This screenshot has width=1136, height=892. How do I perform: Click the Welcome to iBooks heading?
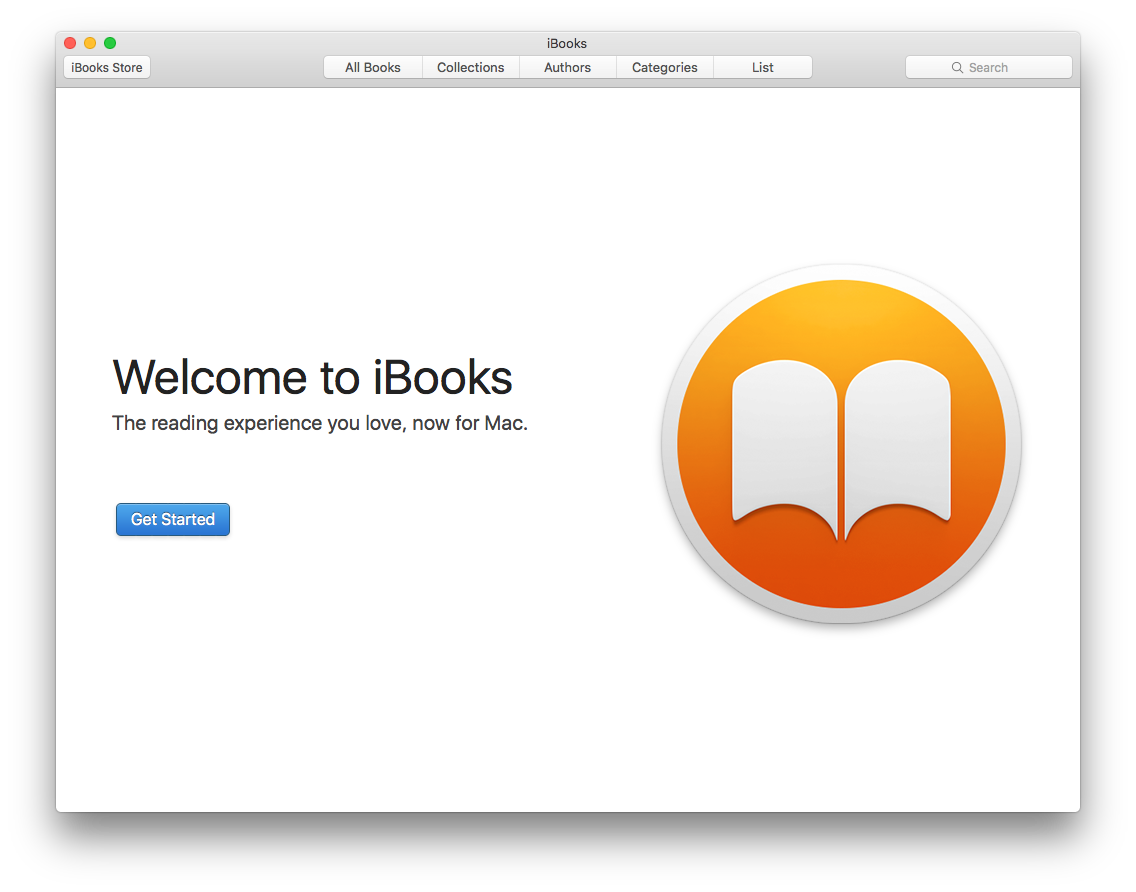[x=312, y=378]
